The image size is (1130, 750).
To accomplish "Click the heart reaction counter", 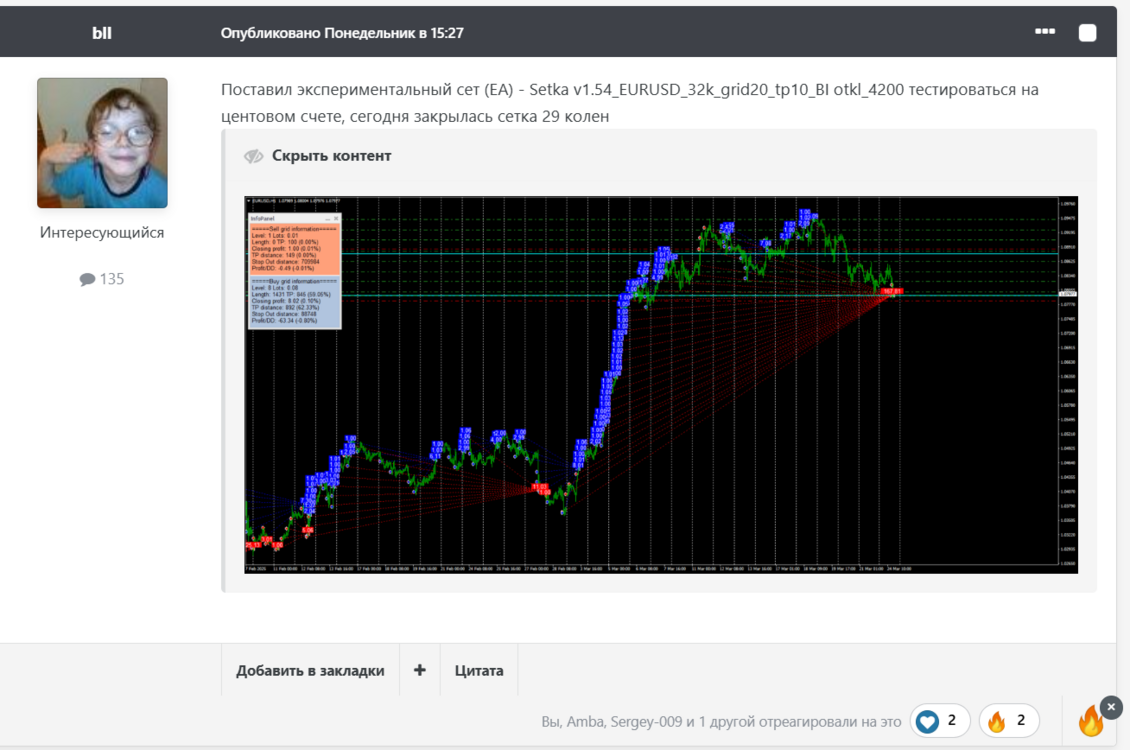I will coord(940,720).
